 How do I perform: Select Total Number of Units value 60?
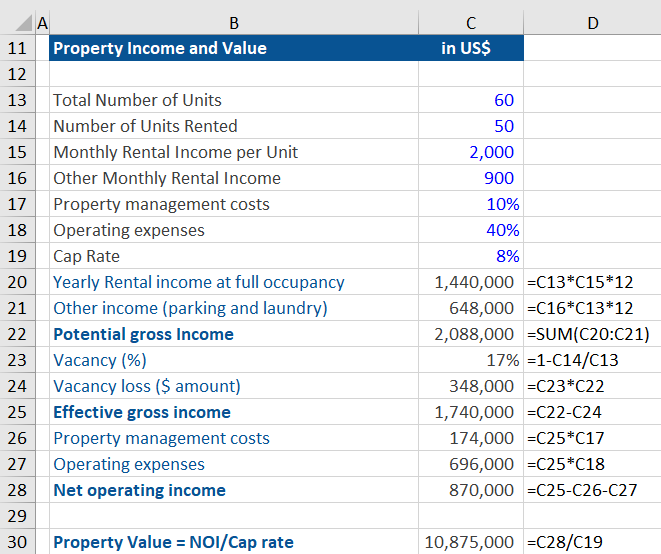pos(470,100)
